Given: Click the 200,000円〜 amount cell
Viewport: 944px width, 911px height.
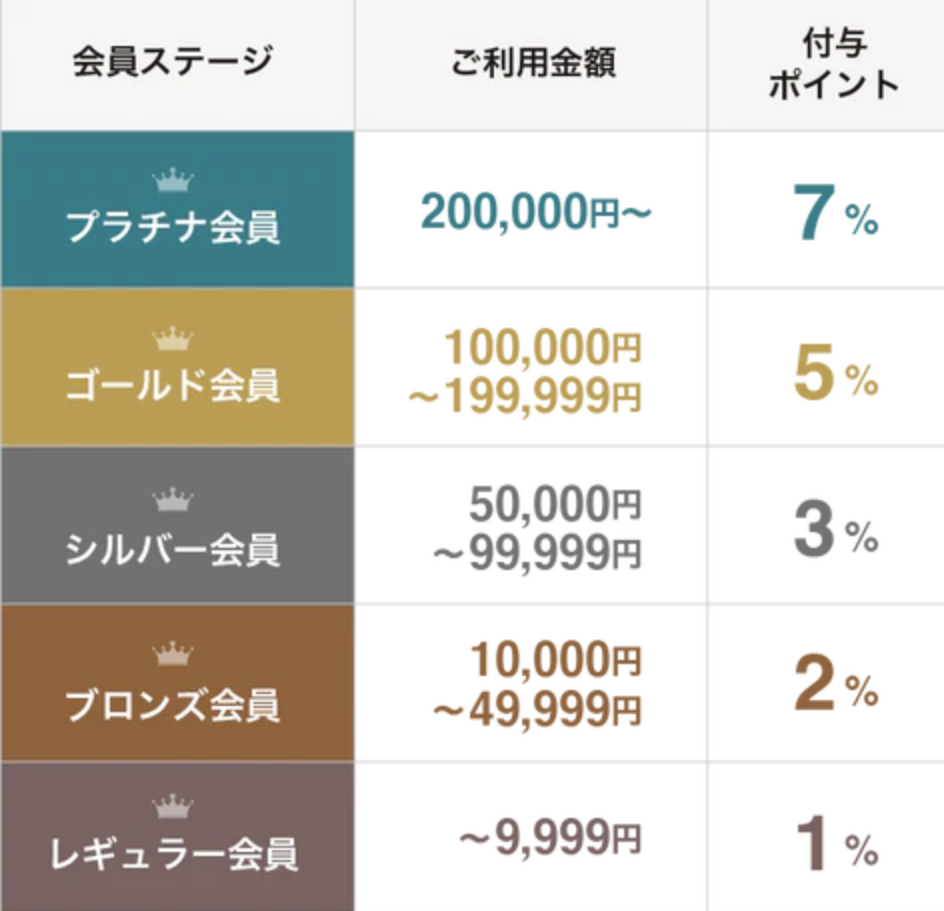Looking at the screenshot, I should [536, 211].
